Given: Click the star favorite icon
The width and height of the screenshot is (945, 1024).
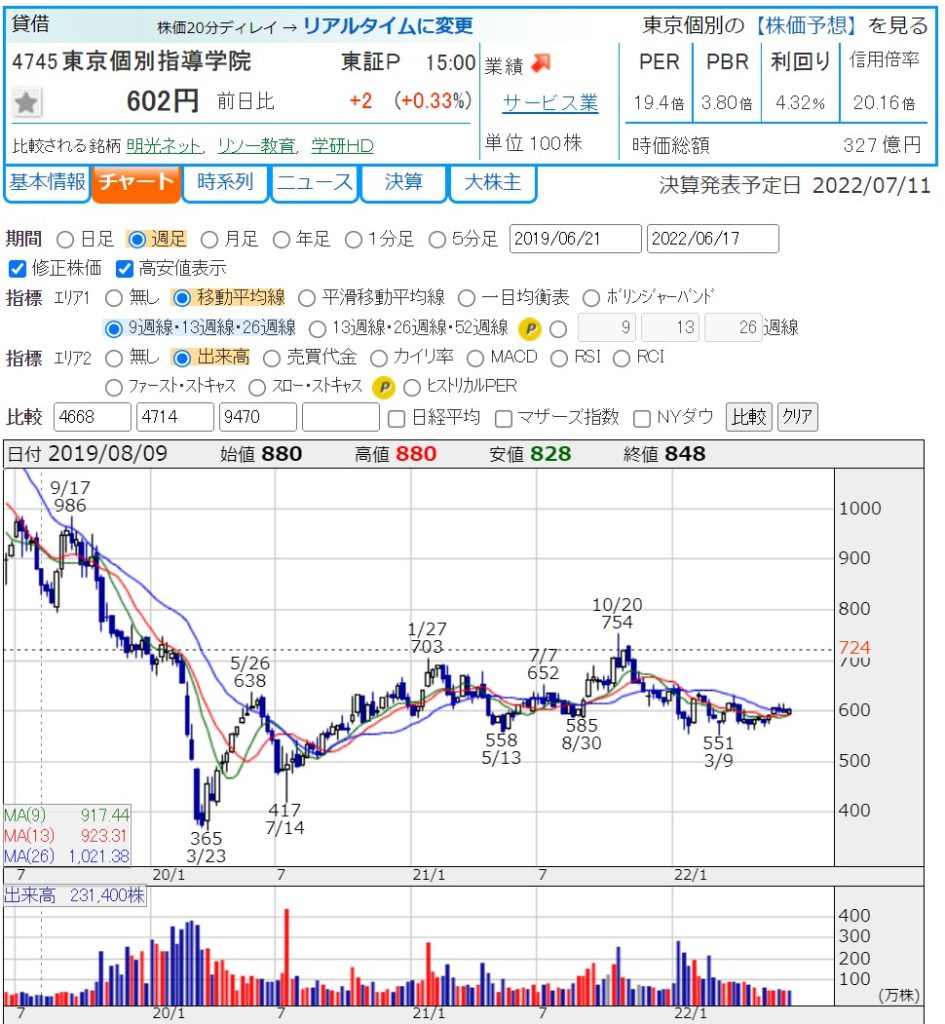Looking at the screenshot, I should click(27, 102).
